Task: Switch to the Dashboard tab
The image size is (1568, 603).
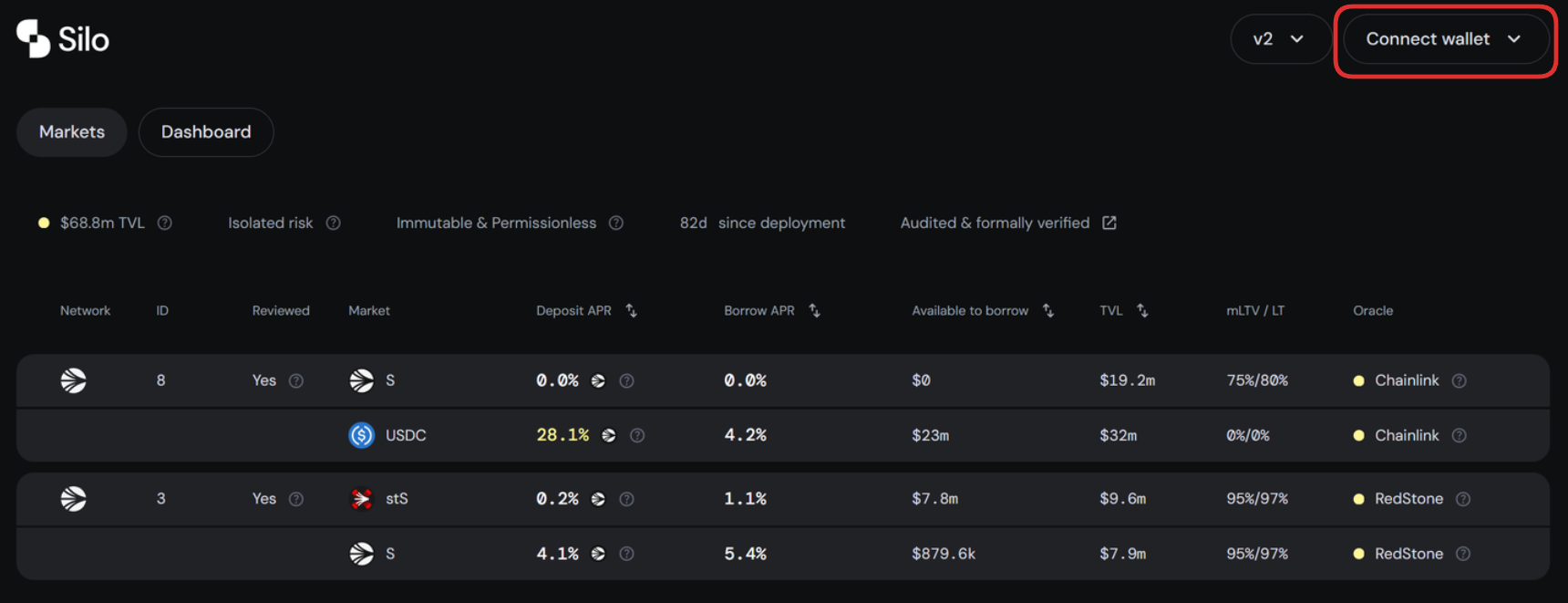Action: tap(206, 132)
